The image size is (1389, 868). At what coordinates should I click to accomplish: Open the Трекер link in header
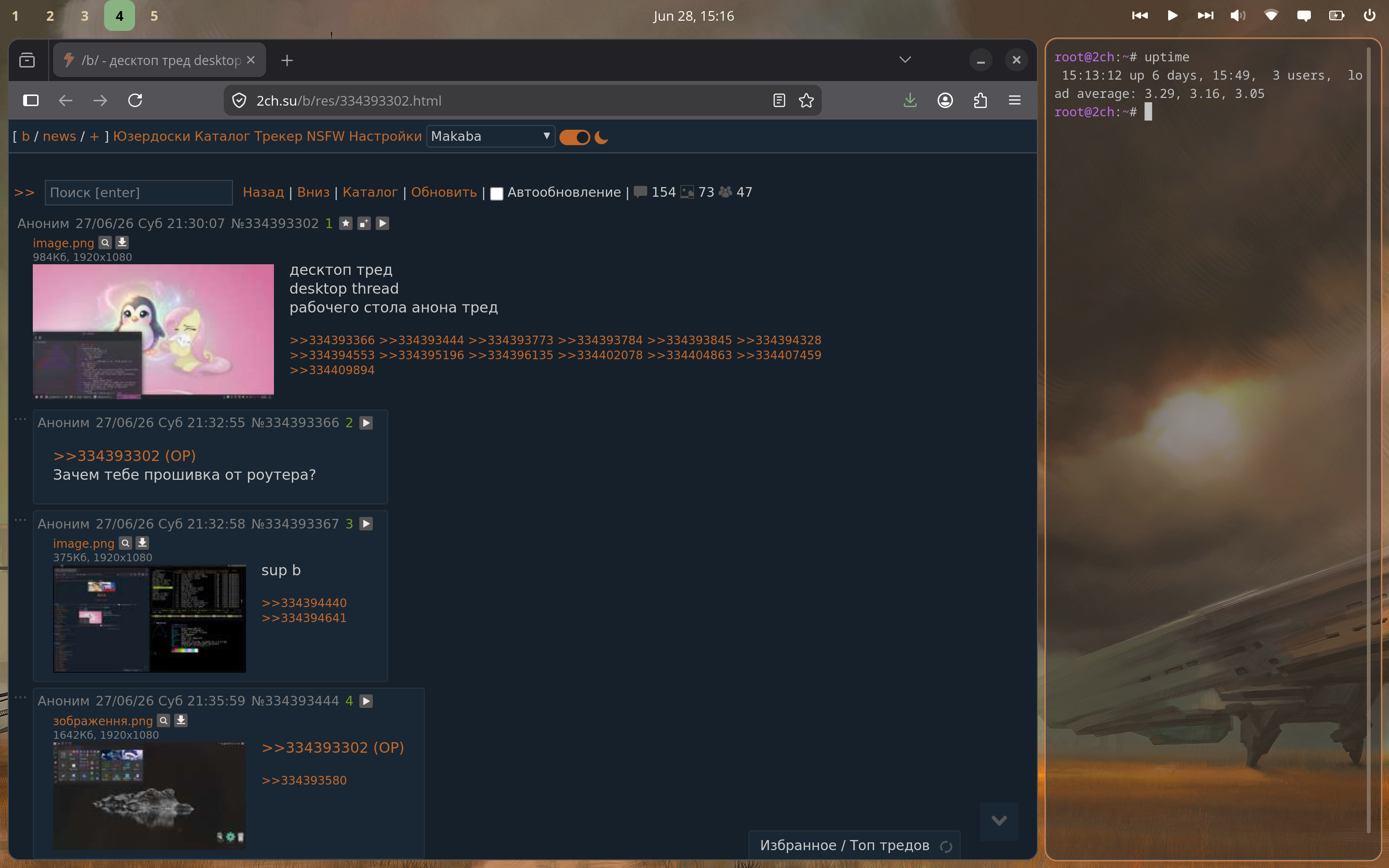tap(278, 136)
